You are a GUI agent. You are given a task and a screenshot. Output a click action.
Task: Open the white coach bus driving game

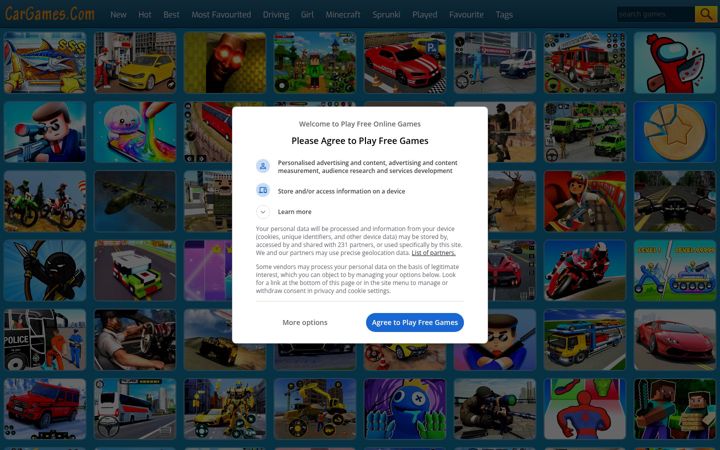[135, 409]
